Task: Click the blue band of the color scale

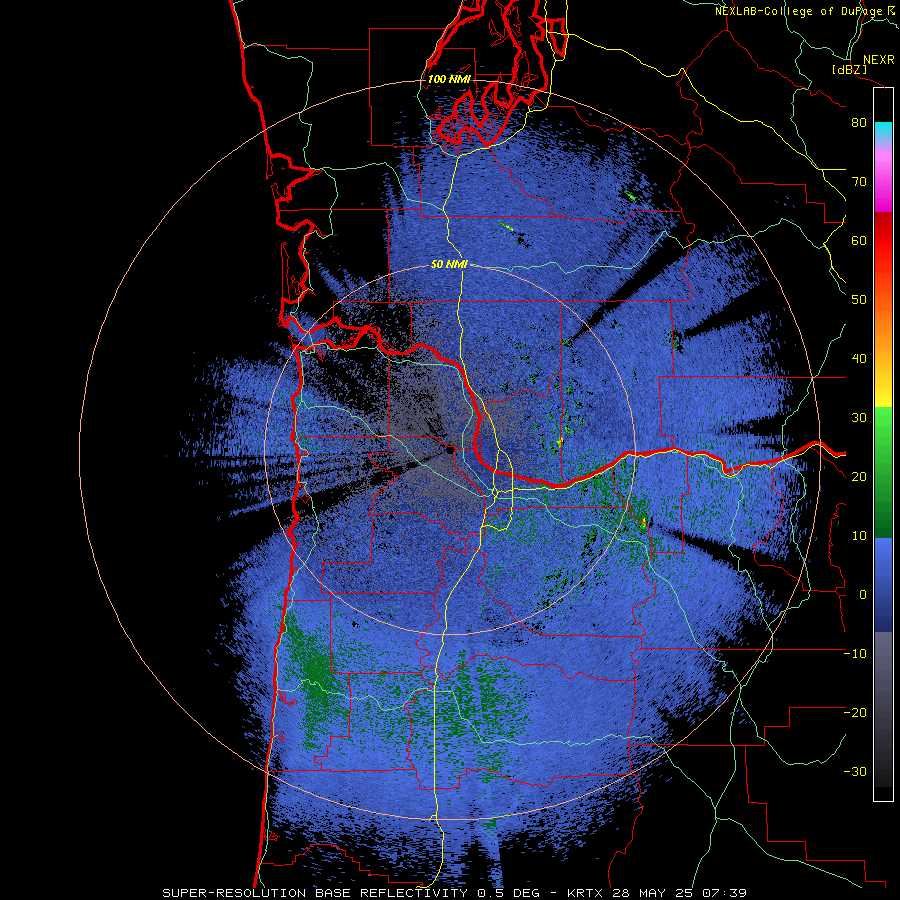Action: [883, 585]
